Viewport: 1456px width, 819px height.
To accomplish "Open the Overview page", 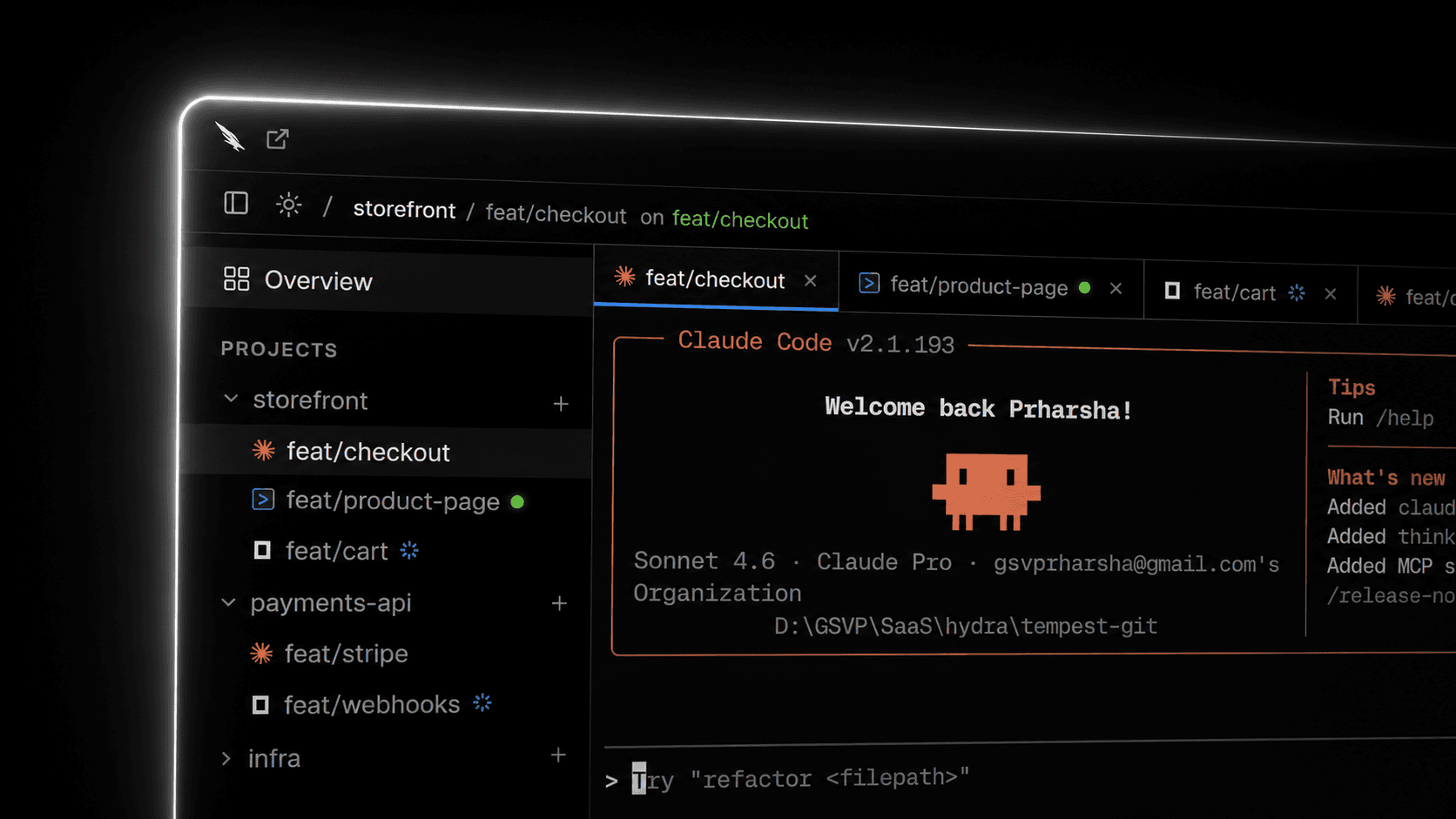I will coord(388,280).
